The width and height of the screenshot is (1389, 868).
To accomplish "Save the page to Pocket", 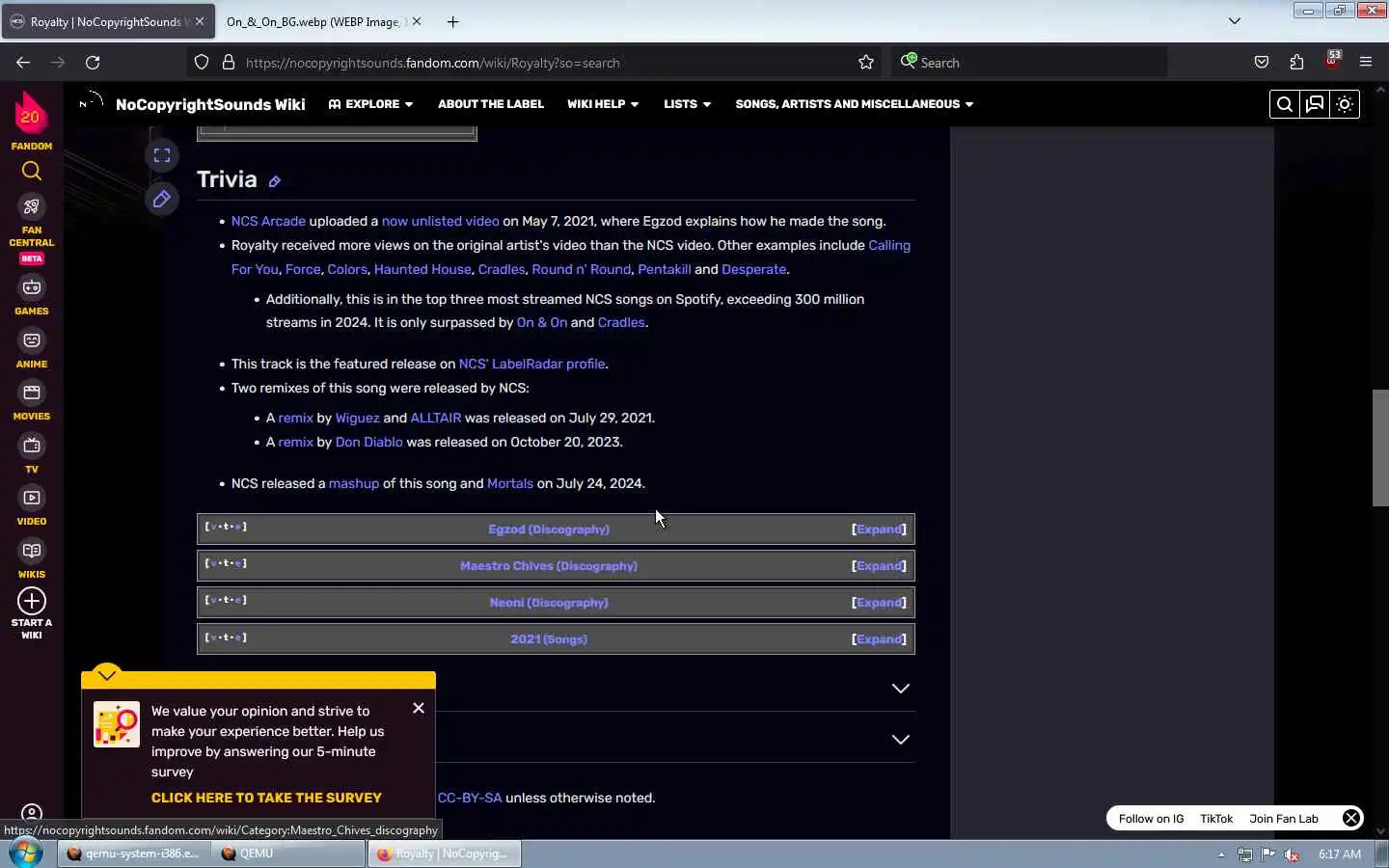I will pyautogui.click(x=1262, y=63).
